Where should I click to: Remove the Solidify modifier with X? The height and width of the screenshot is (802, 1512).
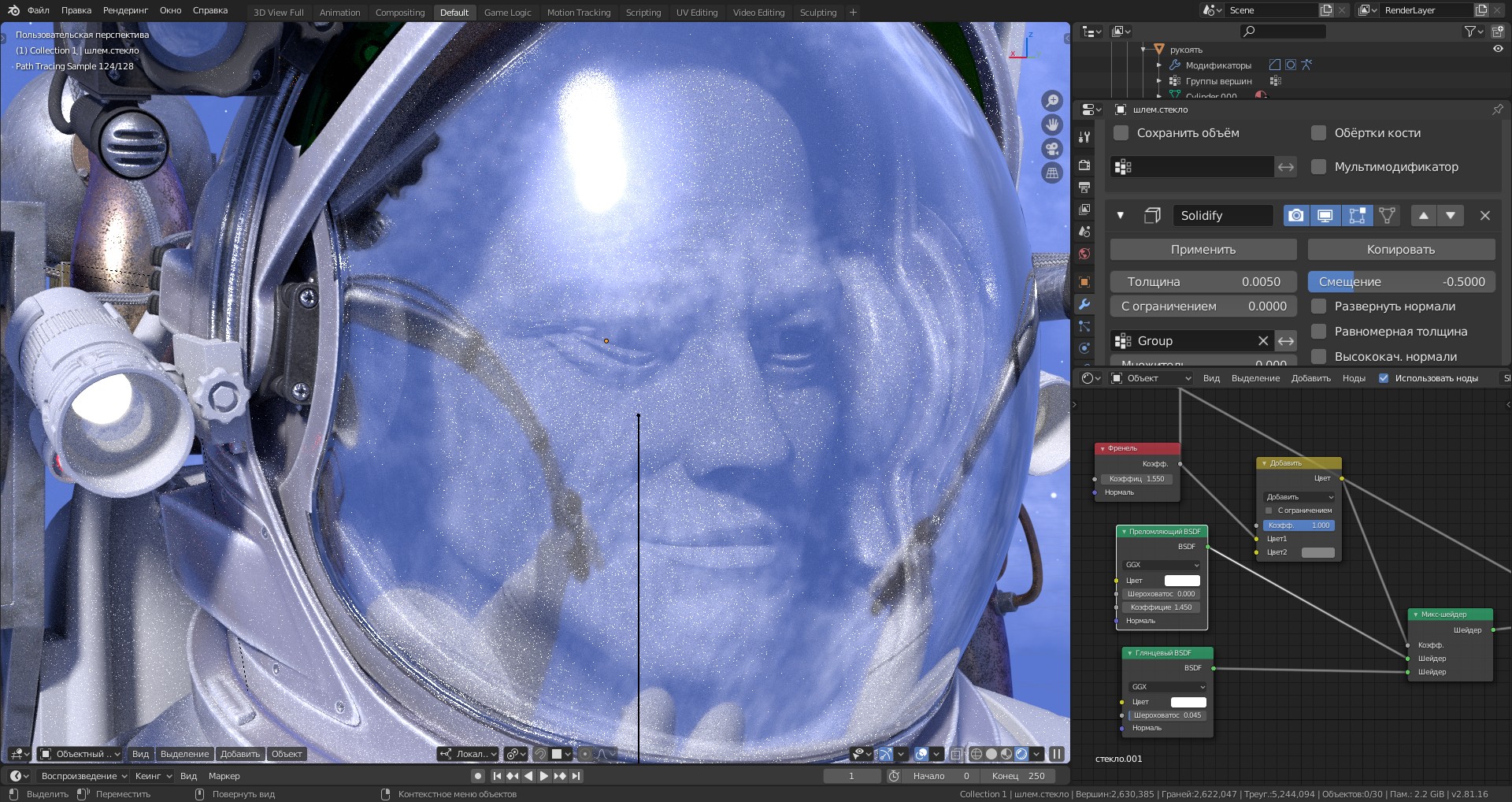1484,216
